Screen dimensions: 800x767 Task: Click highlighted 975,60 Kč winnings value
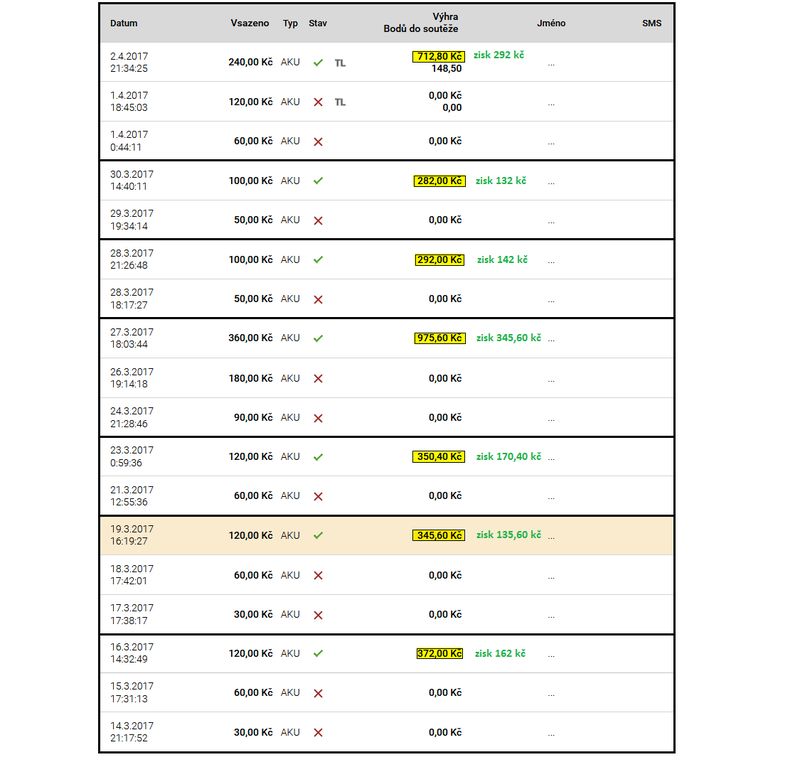click(x=438, y=339)
